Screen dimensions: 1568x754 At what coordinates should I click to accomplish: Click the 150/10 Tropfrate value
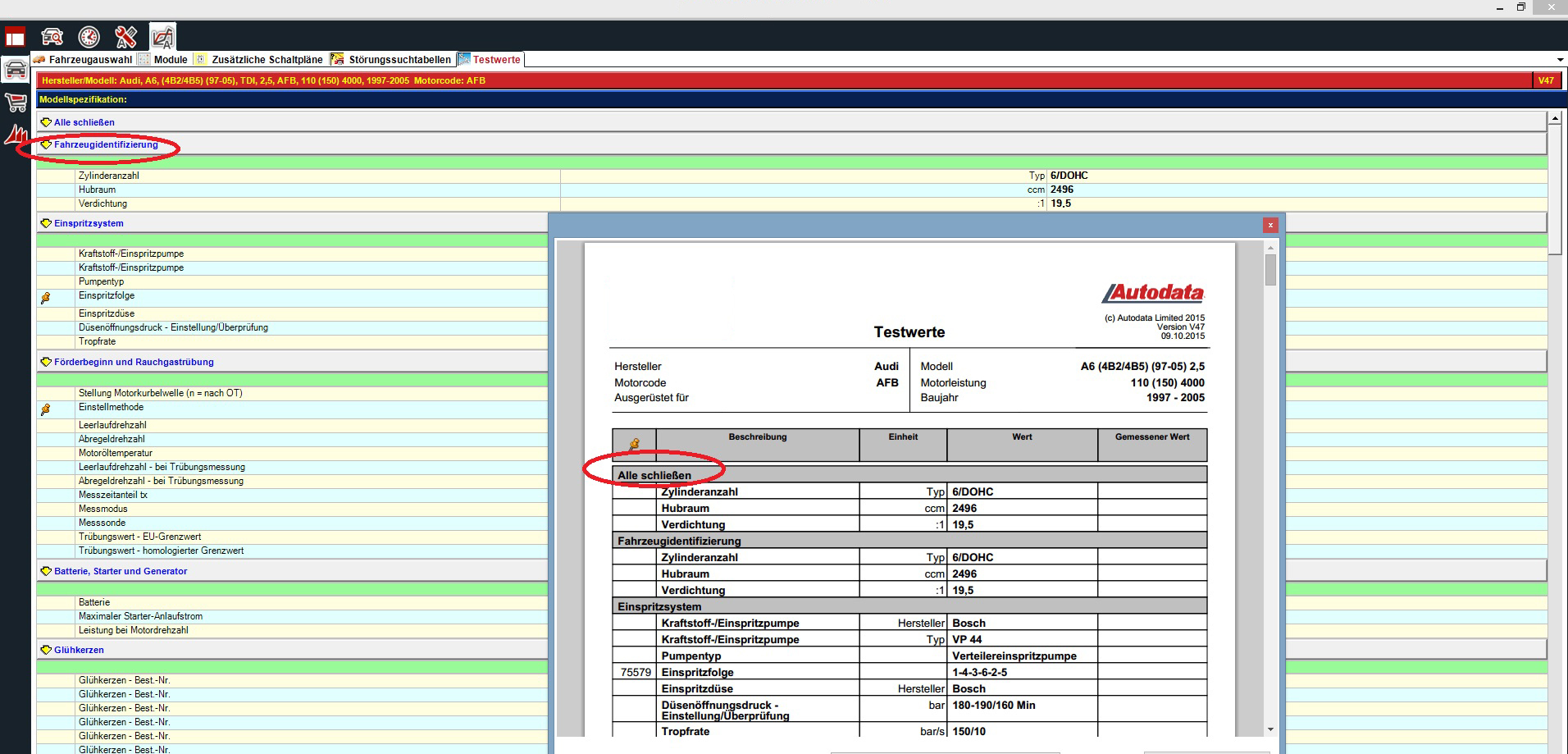pos(969,731)
